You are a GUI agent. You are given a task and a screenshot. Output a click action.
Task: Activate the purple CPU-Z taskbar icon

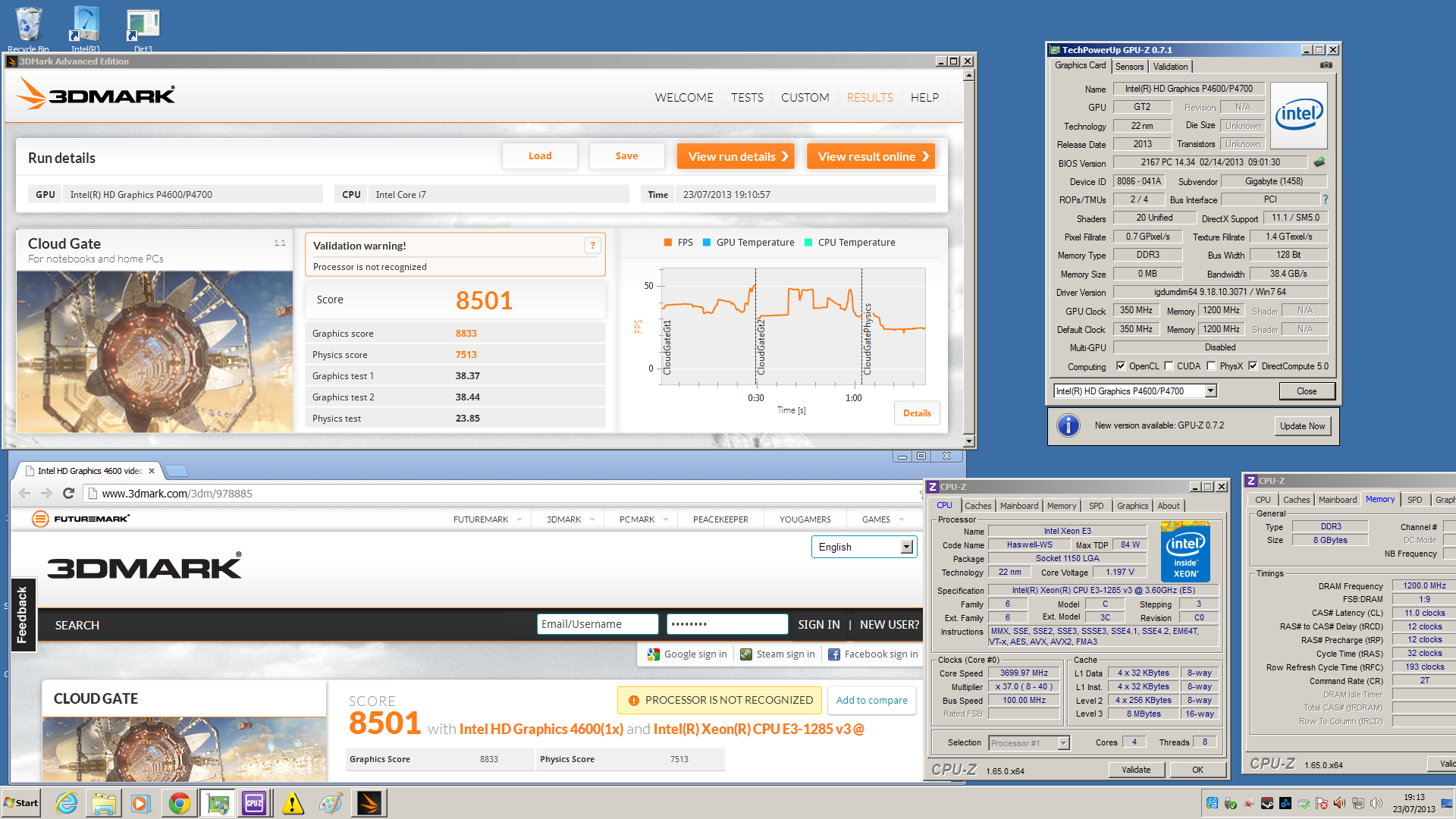tap(254, 803)
